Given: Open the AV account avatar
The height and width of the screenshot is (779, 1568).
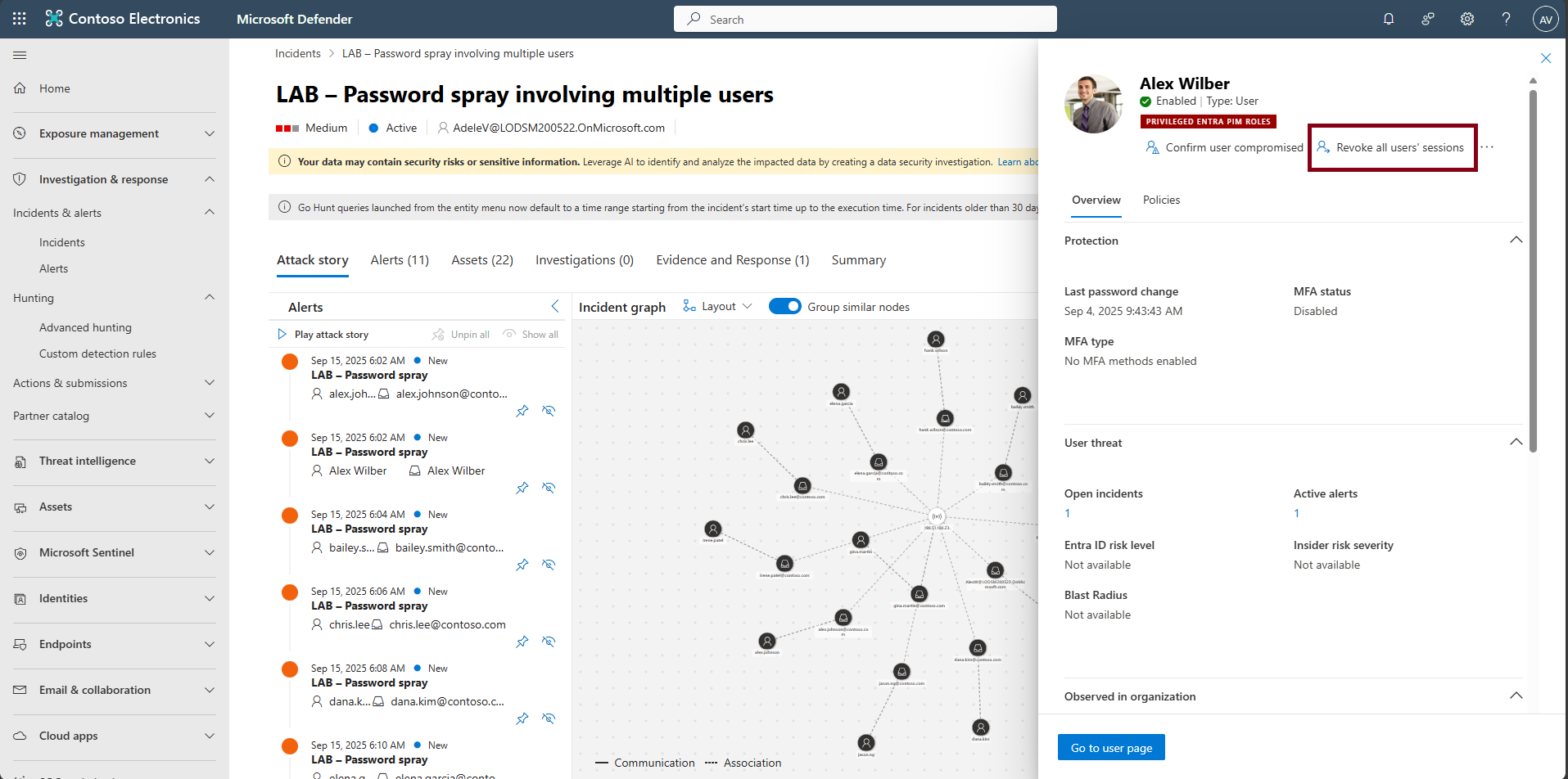Looking at the screenshot, I should [1546, 20].
